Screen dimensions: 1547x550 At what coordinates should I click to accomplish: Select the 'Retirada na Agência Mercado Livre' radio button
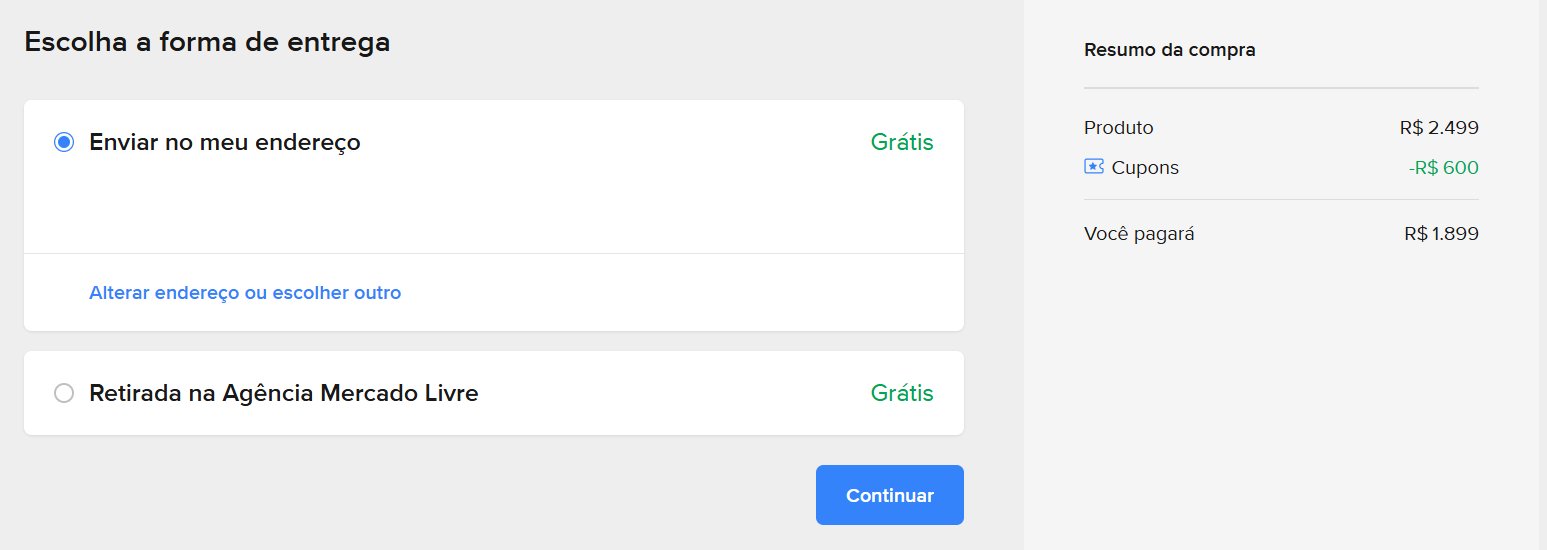[64, 393]
